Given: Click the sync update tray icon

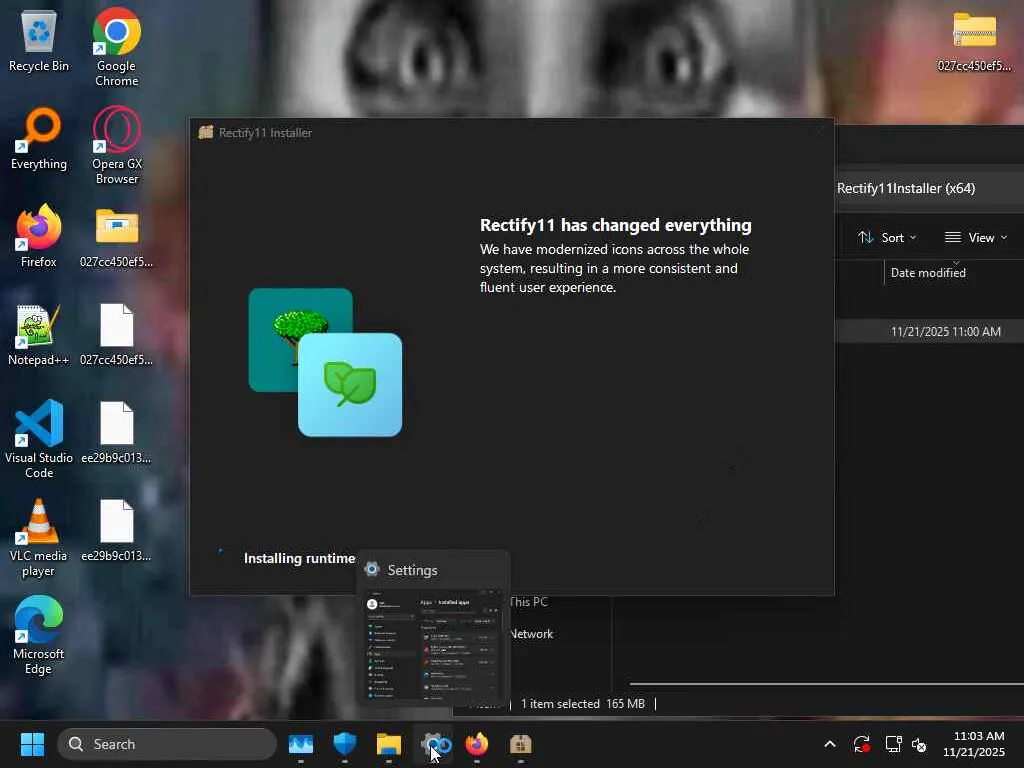Looking at the screenshot, I should (x=861, y=744).
